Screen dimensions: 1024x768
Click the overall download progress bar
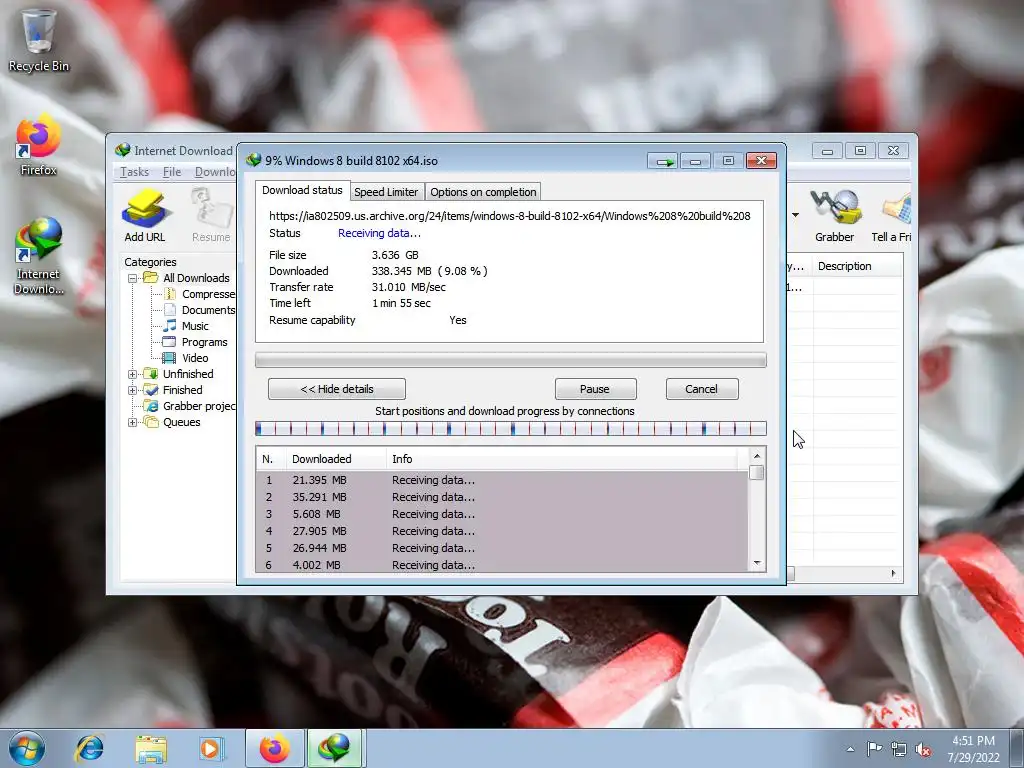[x=511, y=360]
